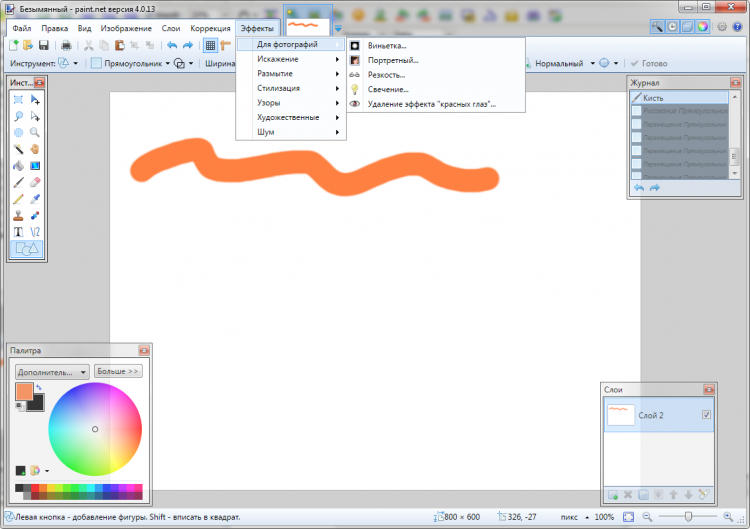Select the Rectangle Select tool

click(x=18, y=99)
